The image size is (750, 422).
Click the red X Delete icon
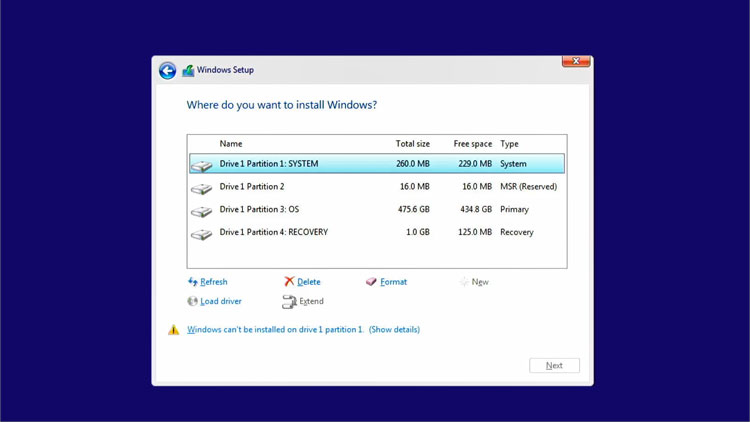point(289,281)
